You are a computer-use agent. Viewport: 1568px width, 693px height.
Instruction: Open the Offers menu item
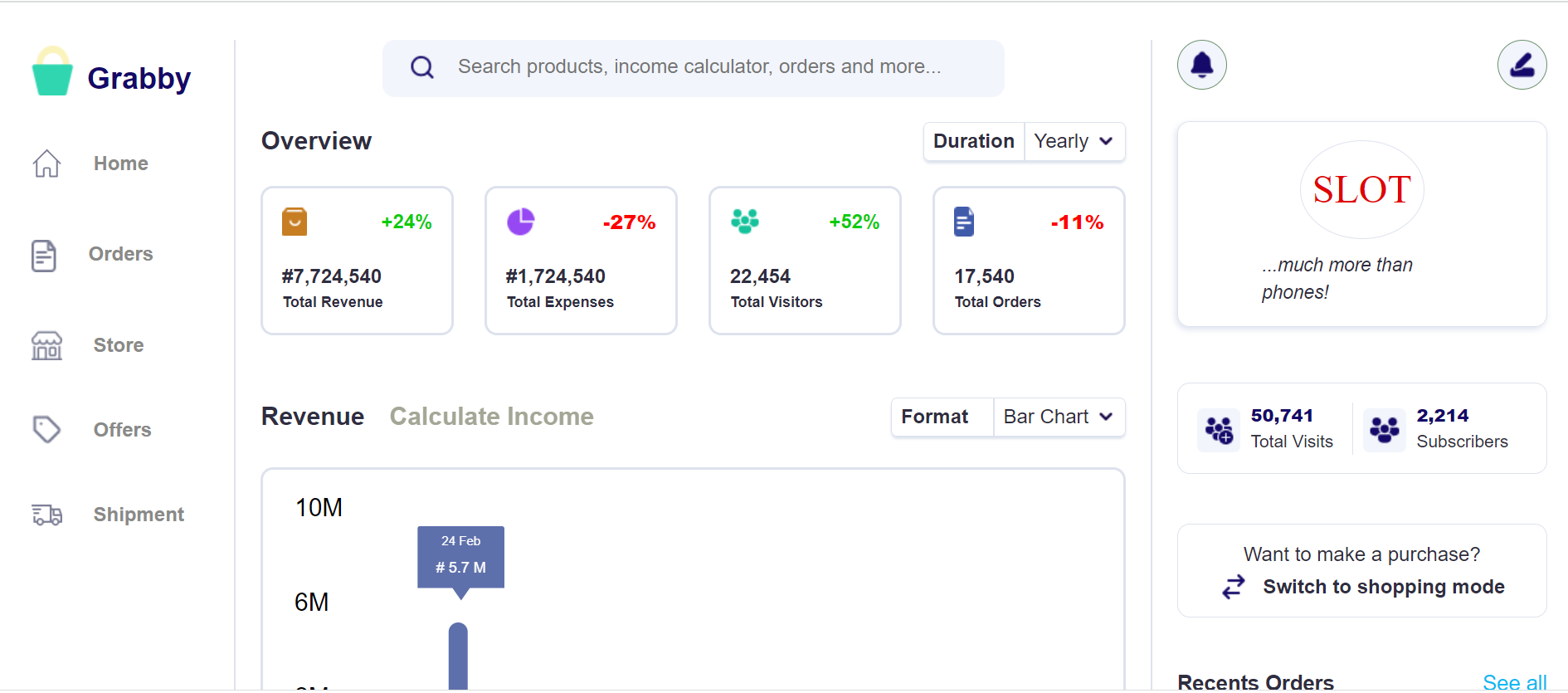(x=123, y=430)
